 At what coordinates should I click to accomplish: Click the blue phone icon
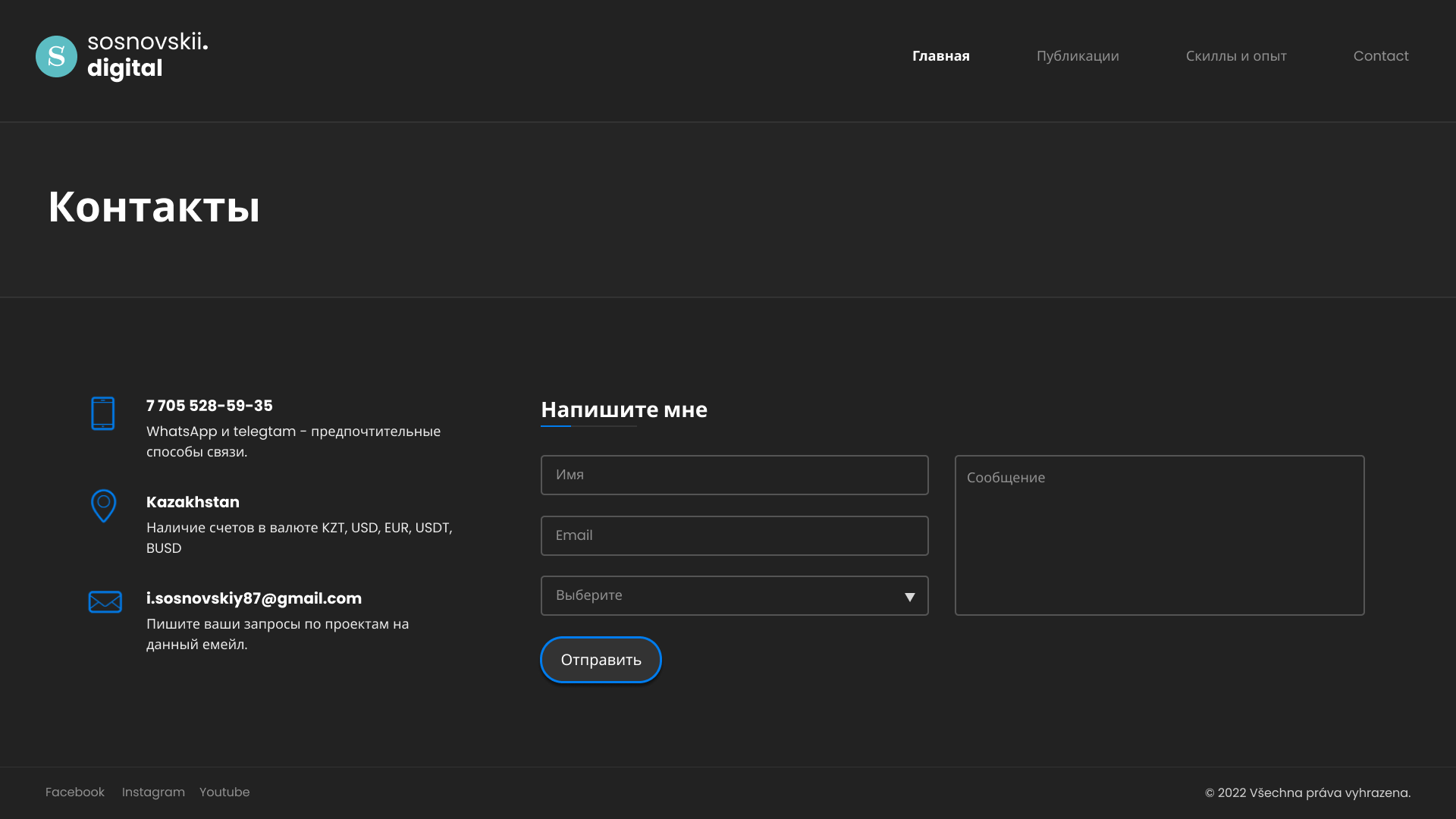[103, 413]
